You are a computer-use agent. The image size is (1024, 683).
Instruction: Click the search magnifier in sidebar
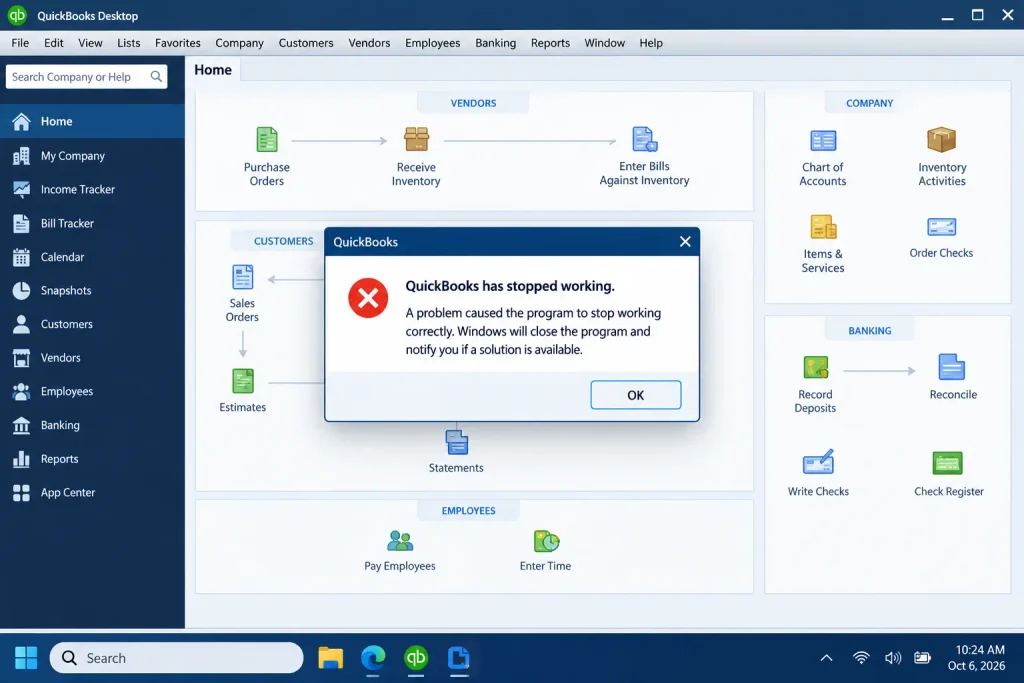(156, 76)
